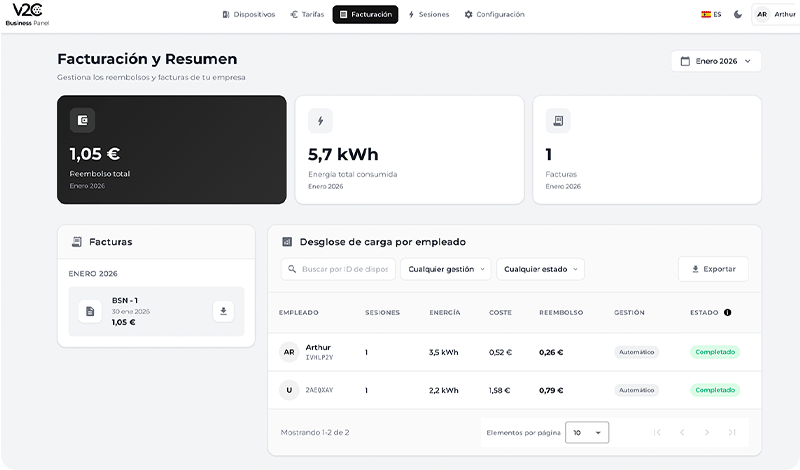The height and width of the screenshot is (470, 800).
Task: Expand the Cualquier estado filter
Action: coord(540,269)
